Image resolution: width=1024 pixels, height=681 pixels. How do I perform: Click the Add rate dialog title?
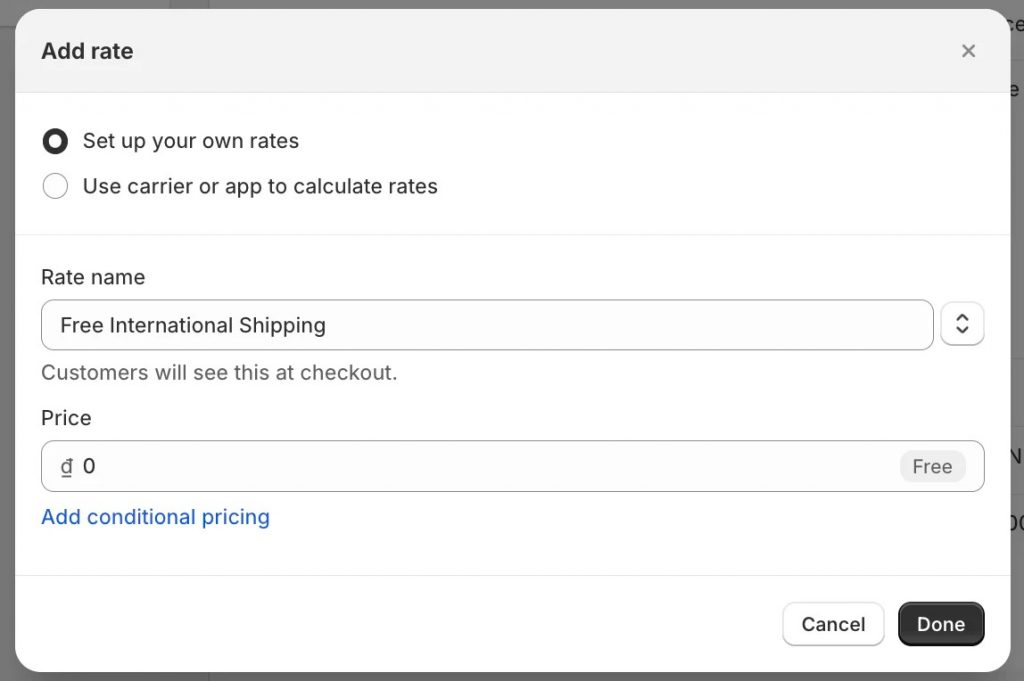pos(87,51)
